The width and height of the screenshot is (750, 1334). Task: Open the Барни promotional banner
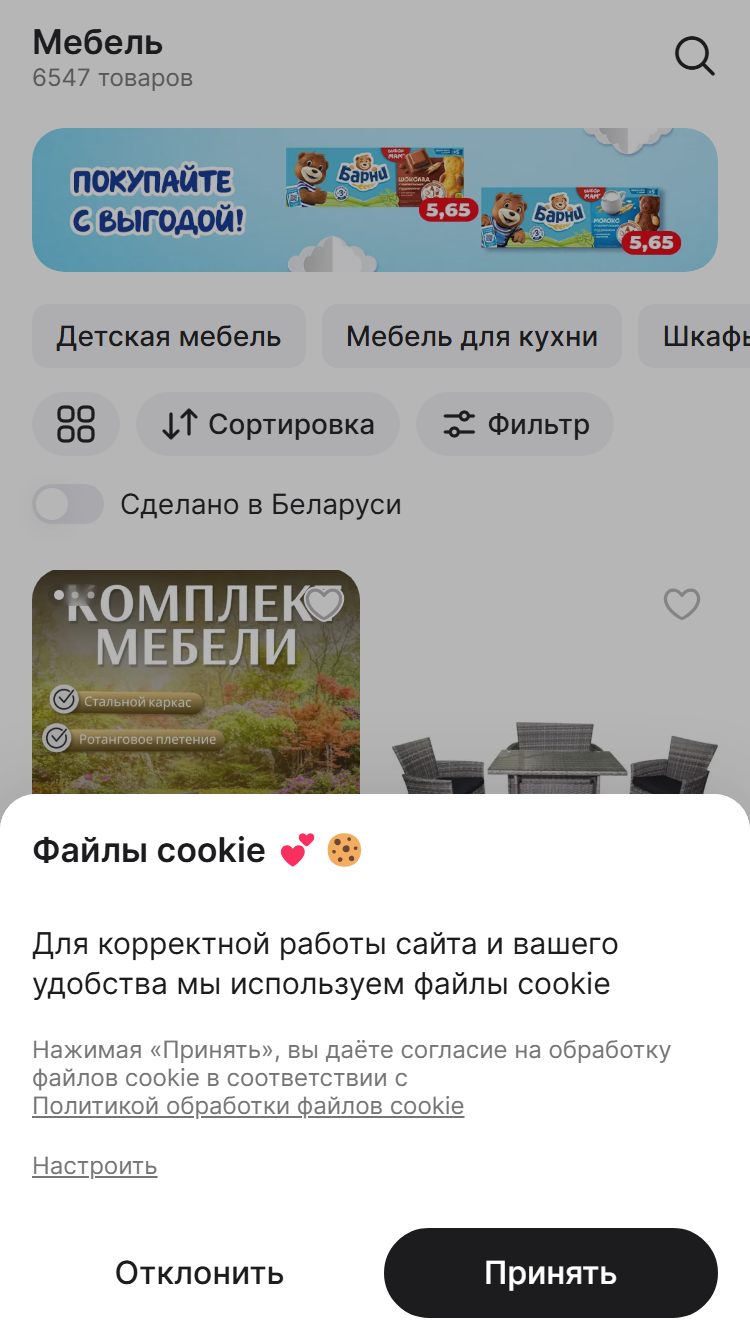pyautogui.click(x=375, y=200)
